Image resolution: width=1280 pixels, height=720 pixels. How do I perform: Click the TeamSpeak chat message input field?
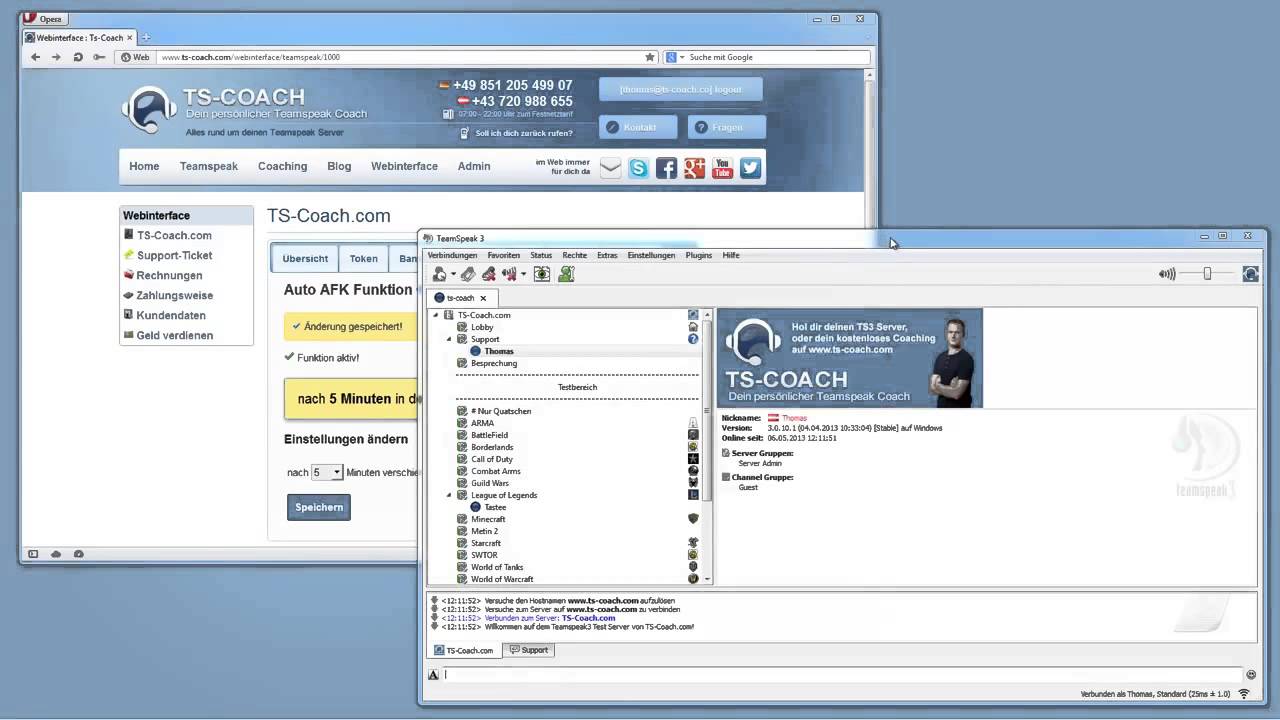pyautogui.click(x=842, y=674)
